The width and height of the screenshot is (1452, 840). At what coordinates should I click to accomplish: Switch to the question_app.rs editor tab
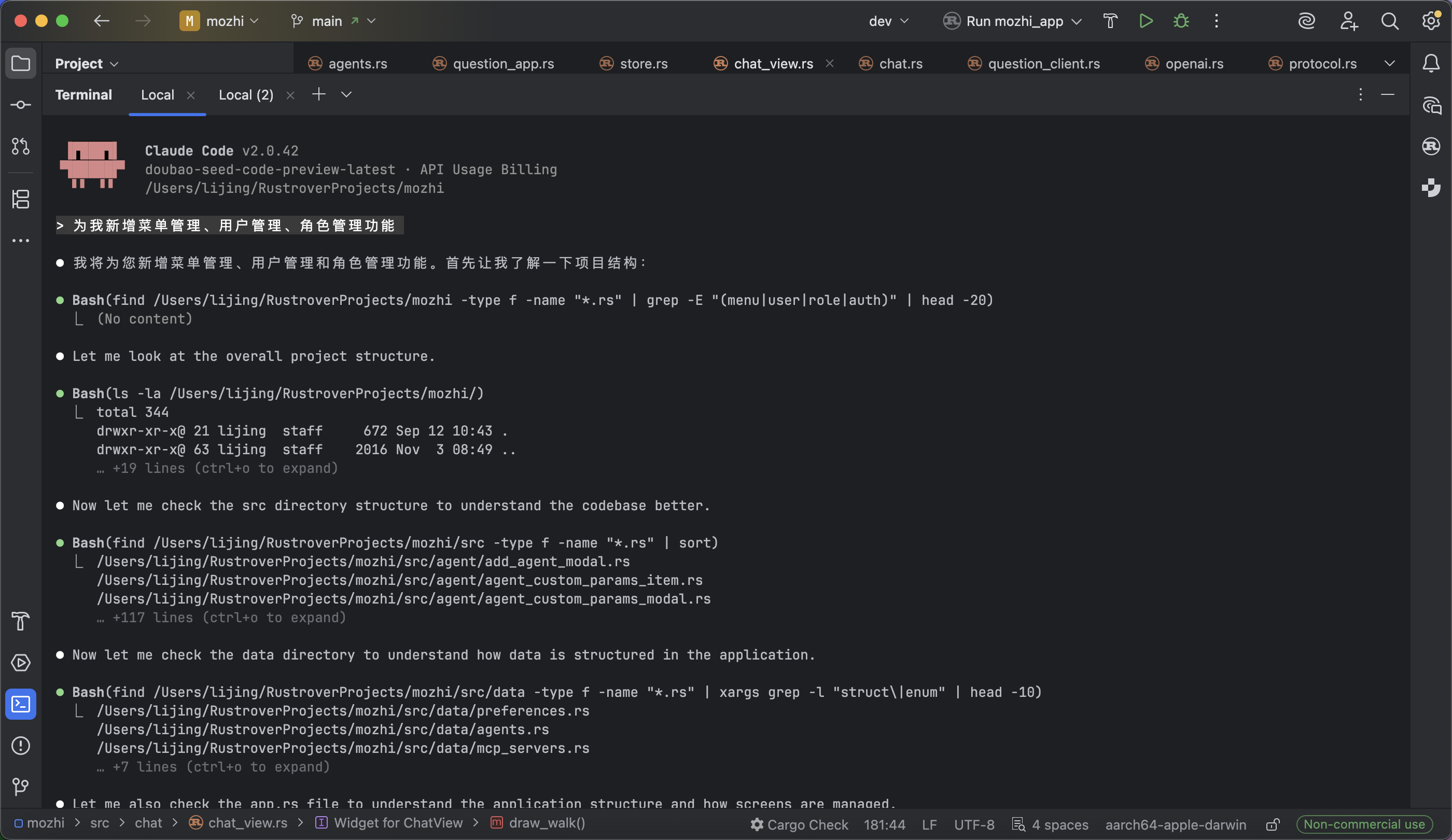click(502, 63)
